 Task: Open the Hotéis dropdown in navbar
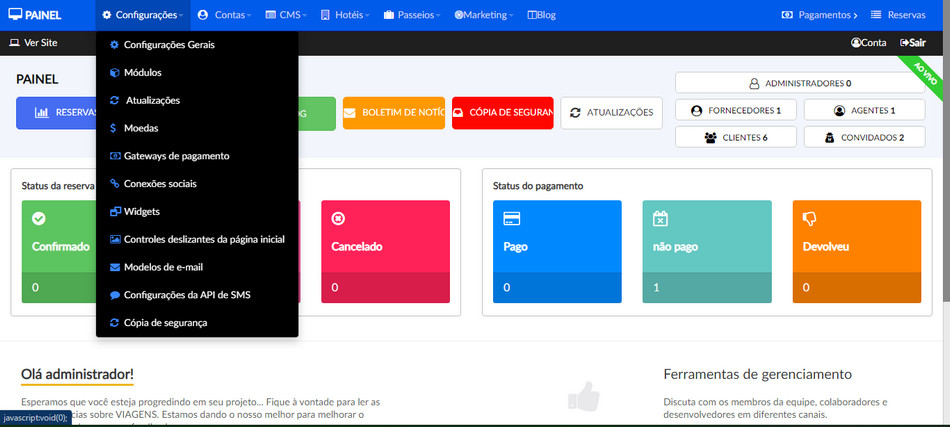[x=345, y=15]
